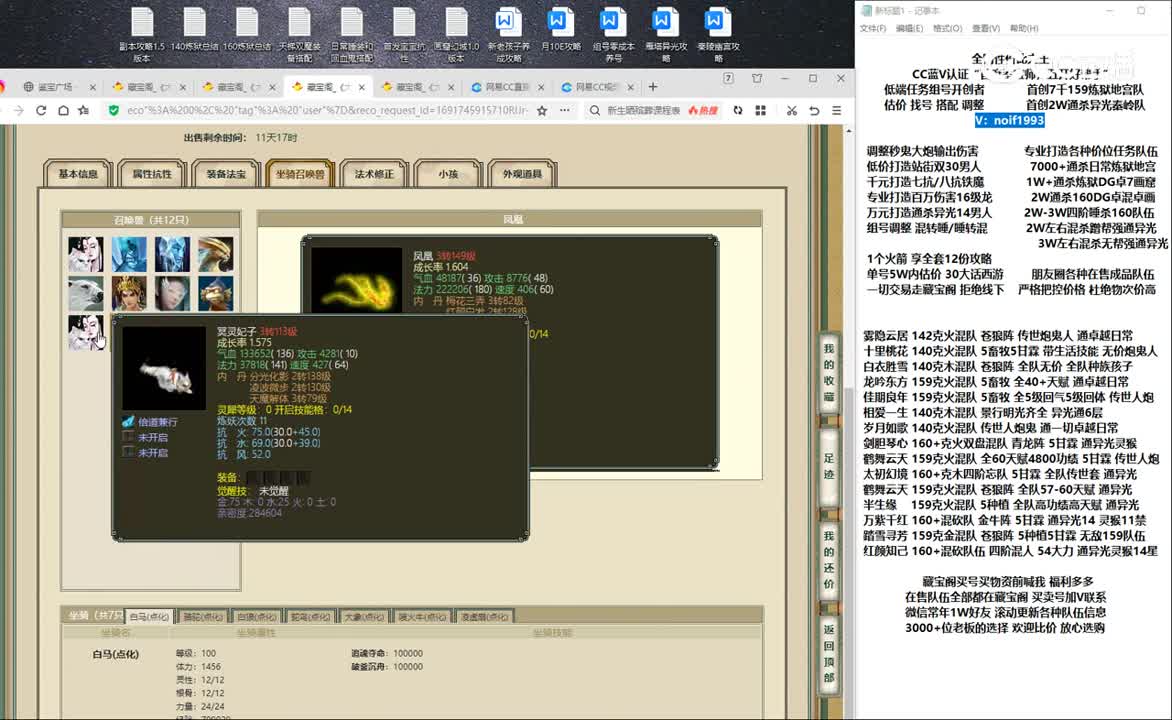The image size is (1172, 720).
Task: Open a new browser tab with plus
Action: click(x=653, y=87)
